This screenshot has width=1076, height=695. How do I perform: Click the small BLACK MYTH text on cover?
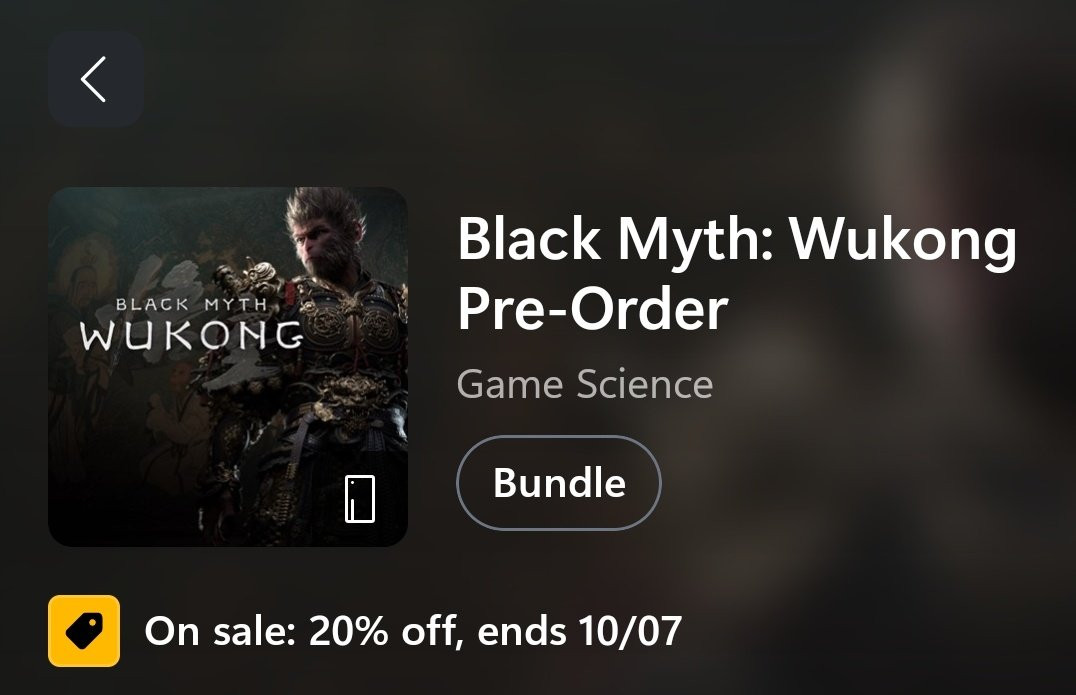click(x=191, y=304)
